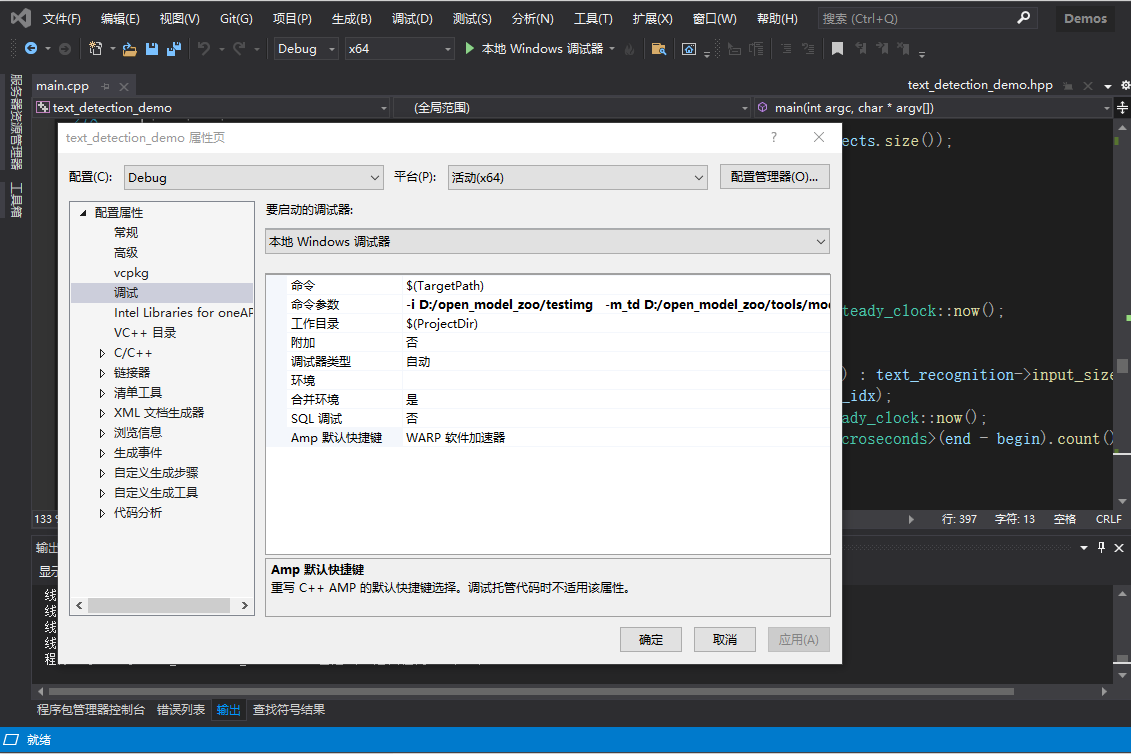Open the editor settings gear icon
This screenshot has height=754, width=1131.
pyautogui.click(x=1125, y=85)
